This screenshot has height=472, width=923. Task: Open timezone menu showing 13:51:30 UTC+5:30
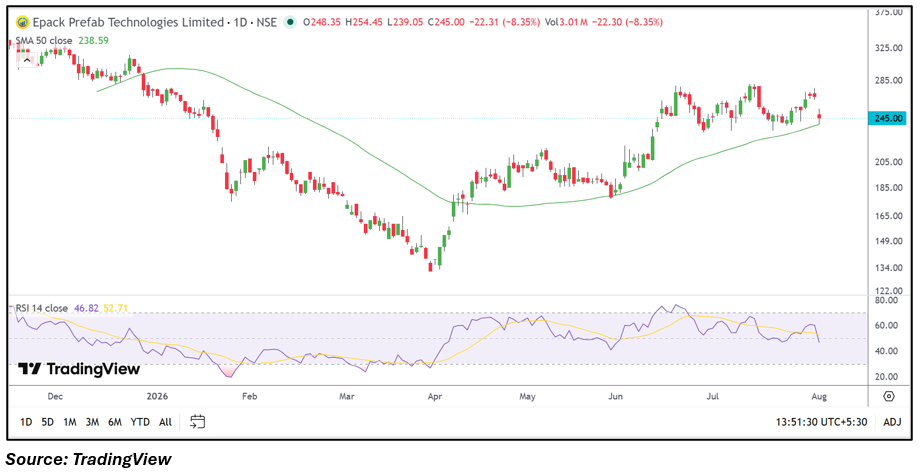(822, 422)
